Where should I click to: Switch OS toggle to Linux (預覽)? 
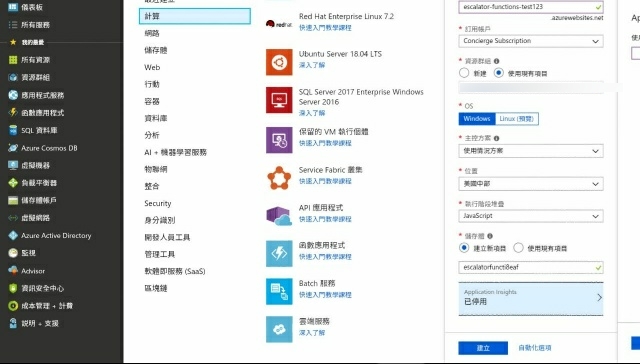tap(517, 119)
